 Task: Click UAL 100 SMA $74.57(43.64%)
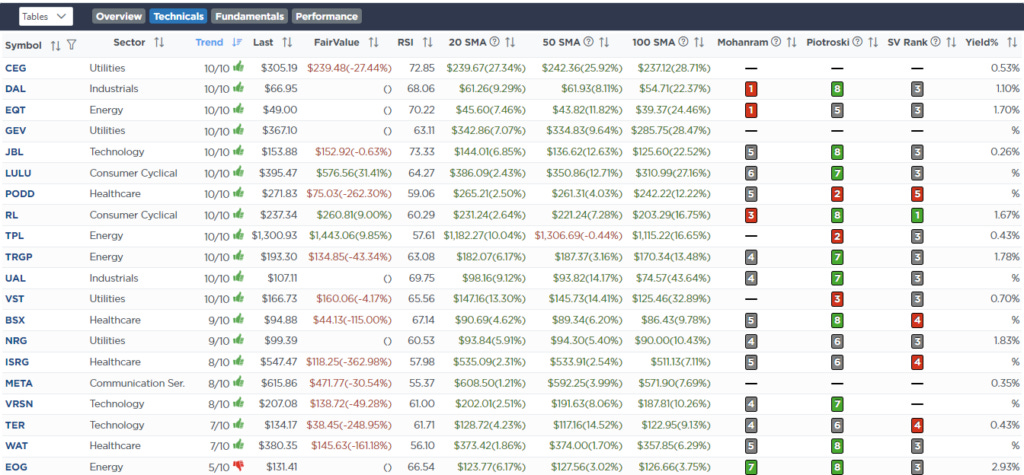(673, 278)
